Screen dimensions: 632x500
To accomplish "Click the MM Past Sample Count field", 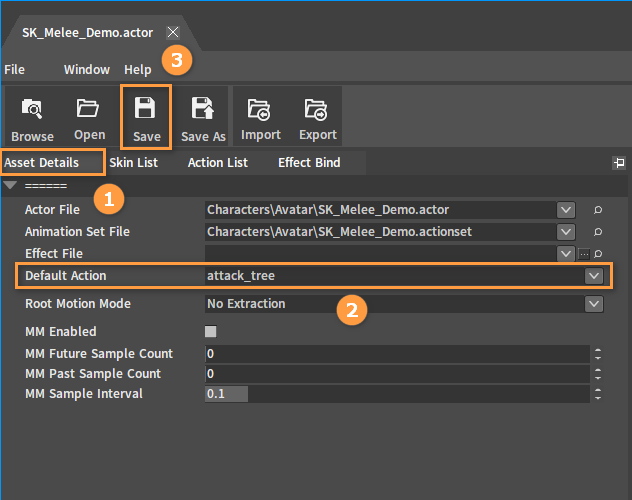I will (397, 374).
